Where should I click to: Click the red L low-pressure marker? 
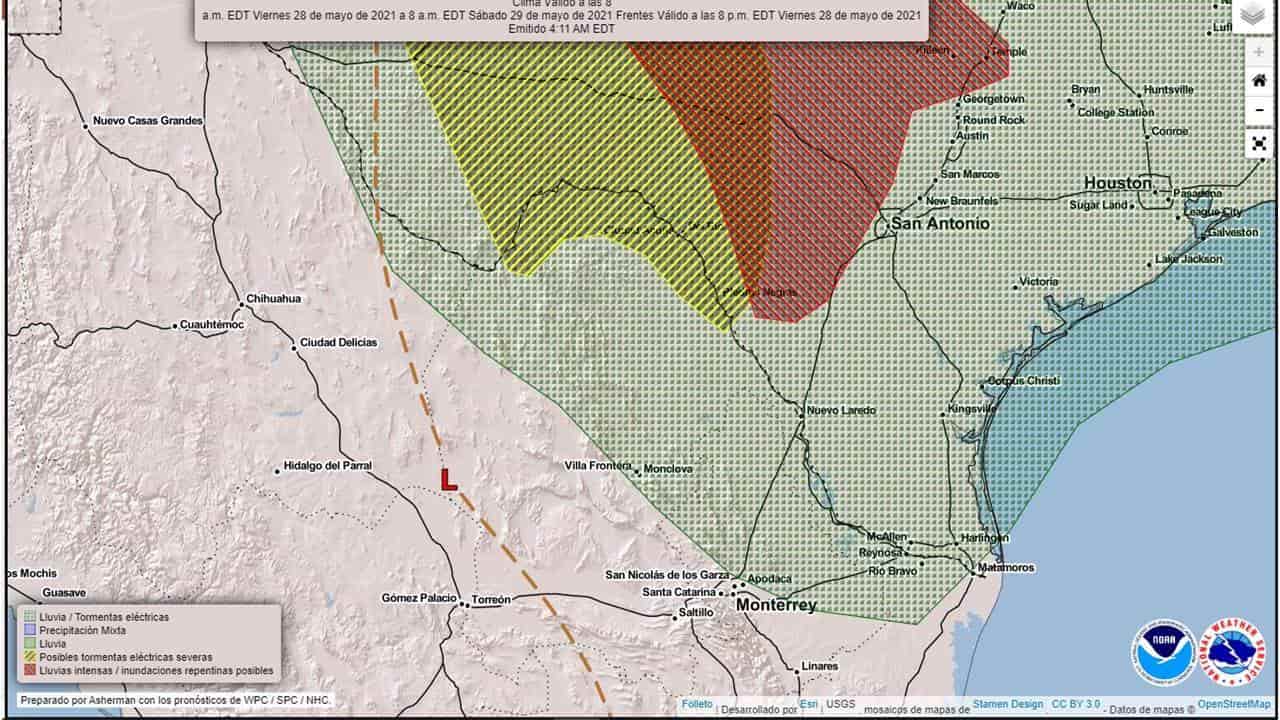pyautogui.click(x=449, y=480)
